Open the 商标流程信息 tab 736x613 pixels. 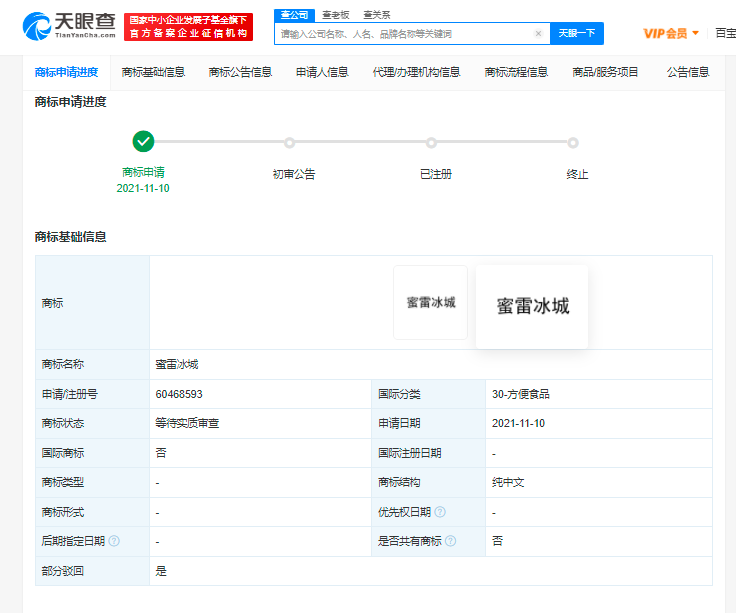pyautogui.click(x=516, y=72)
